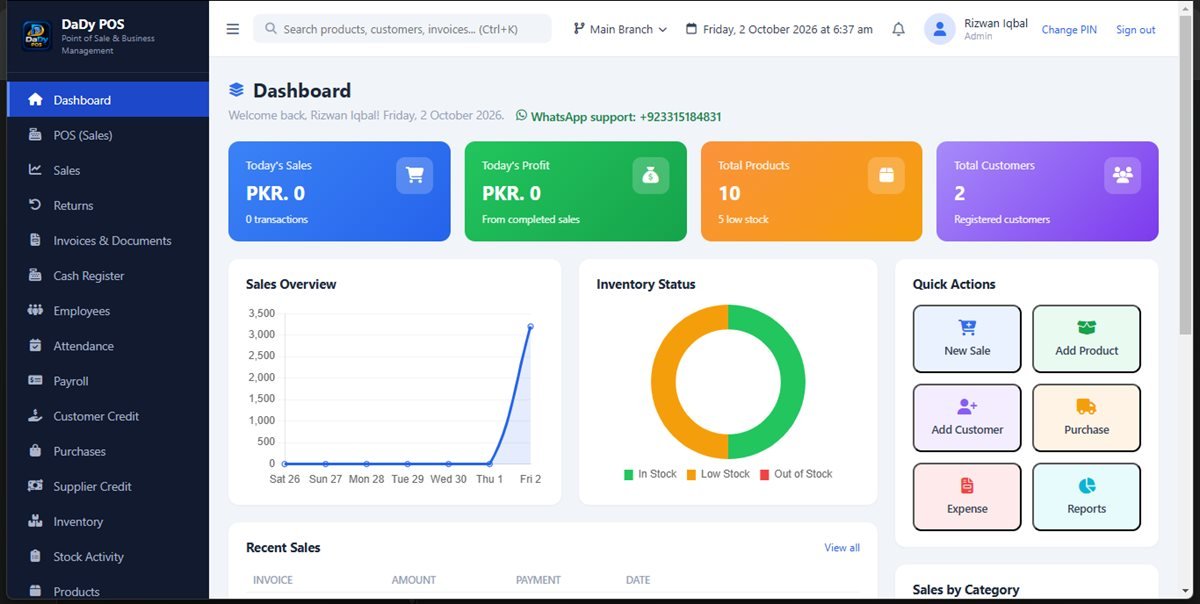The height and width of the screenshot is (604, 1200).
Task: Click the home icon in sidebar Dashboard
Action: (36, 100)
